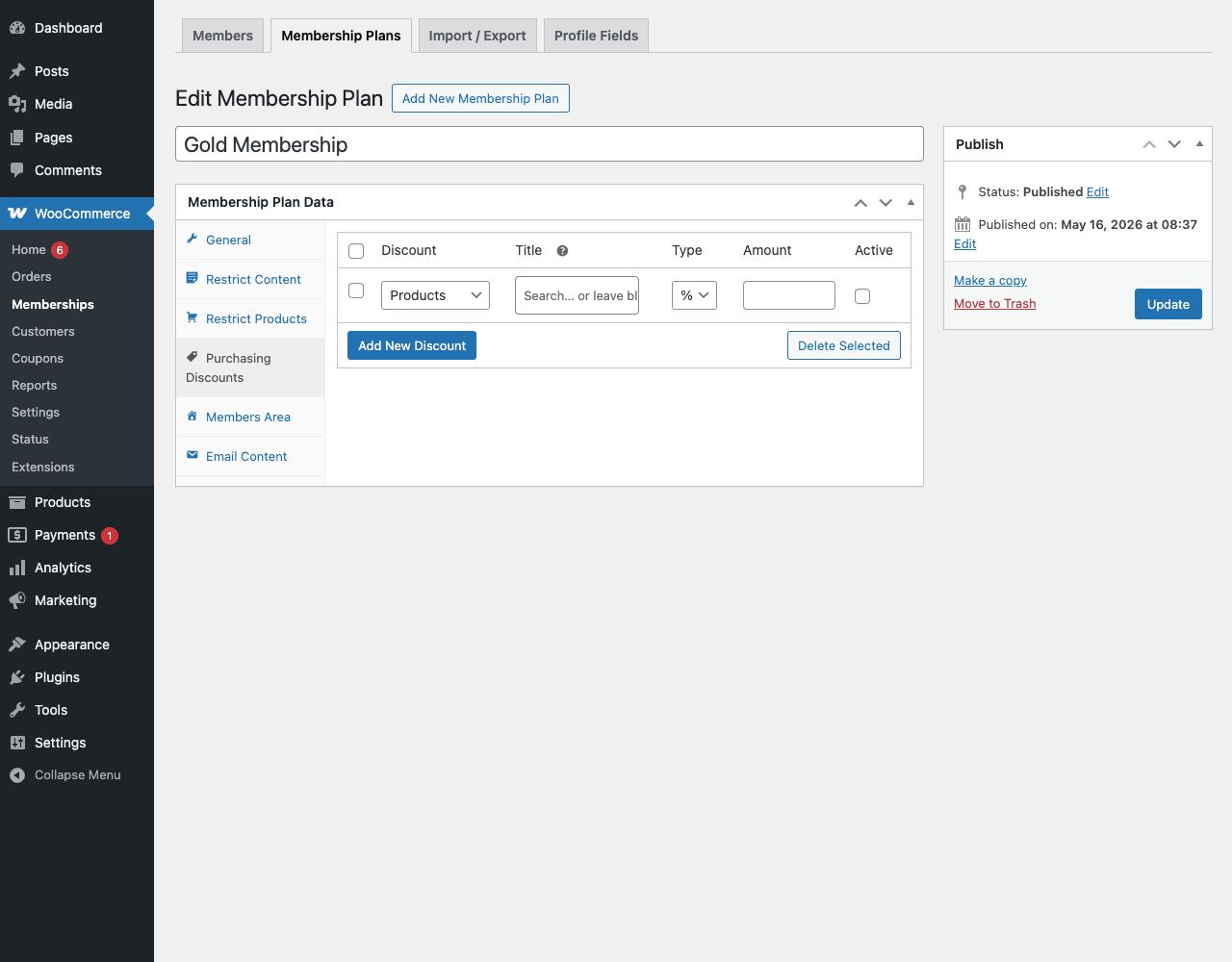
Task: Click the Purchasing Discounts tag icon
Action: tap(192, 357)
